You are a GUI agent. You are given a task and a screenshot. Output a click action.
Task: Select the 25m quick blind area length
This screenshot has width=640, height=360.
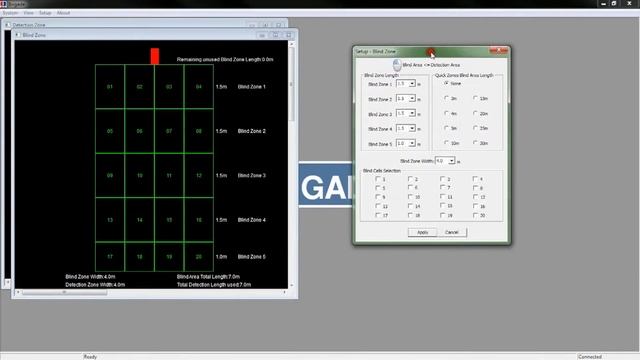point(475,128)
